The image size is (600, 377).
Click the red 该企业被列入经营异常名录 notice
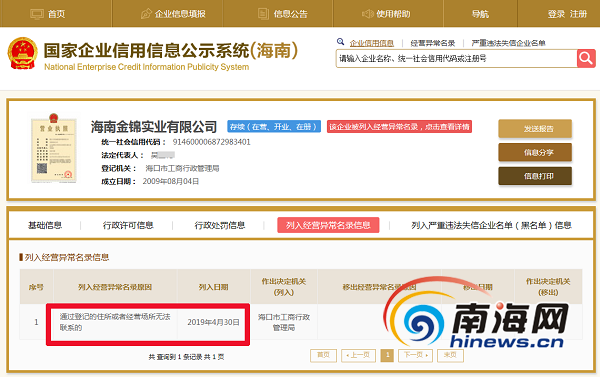click(x=399, y=127)
